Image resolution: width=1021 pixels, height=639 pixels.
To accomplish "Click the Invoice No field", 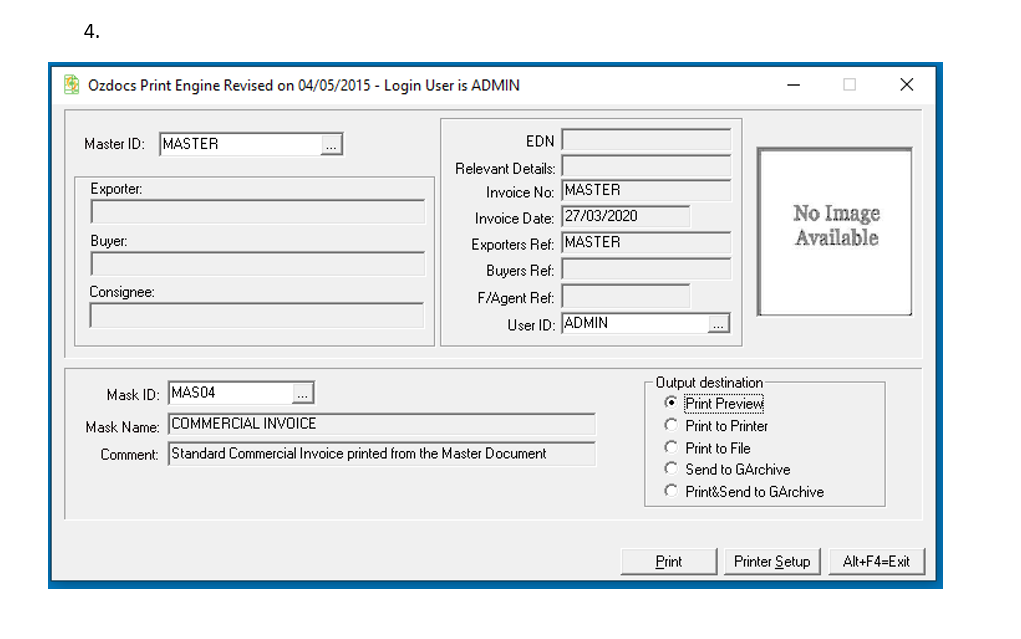I will pos(646,190).
